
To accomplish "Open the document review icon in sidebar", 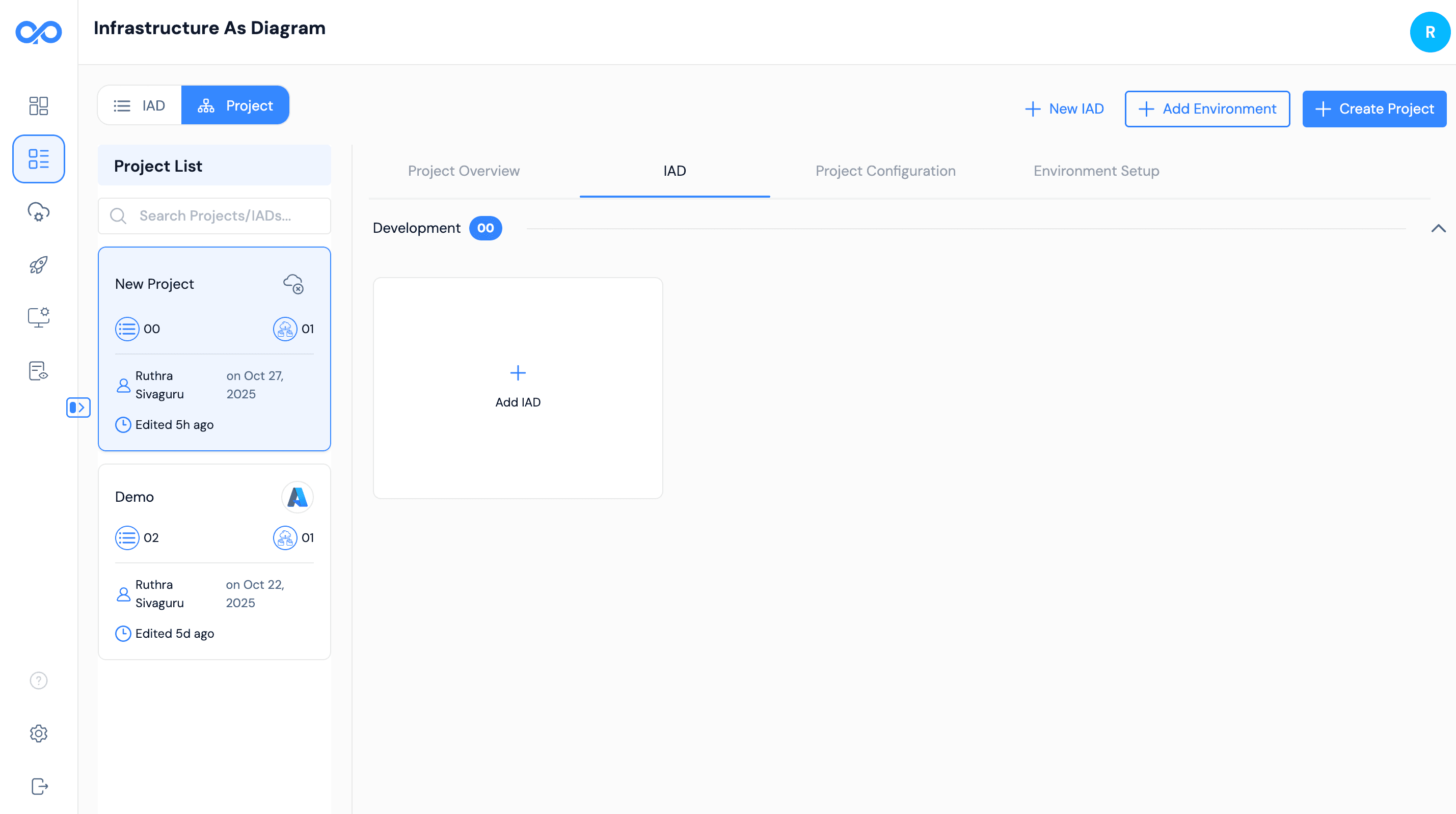I will coord(38,370).
